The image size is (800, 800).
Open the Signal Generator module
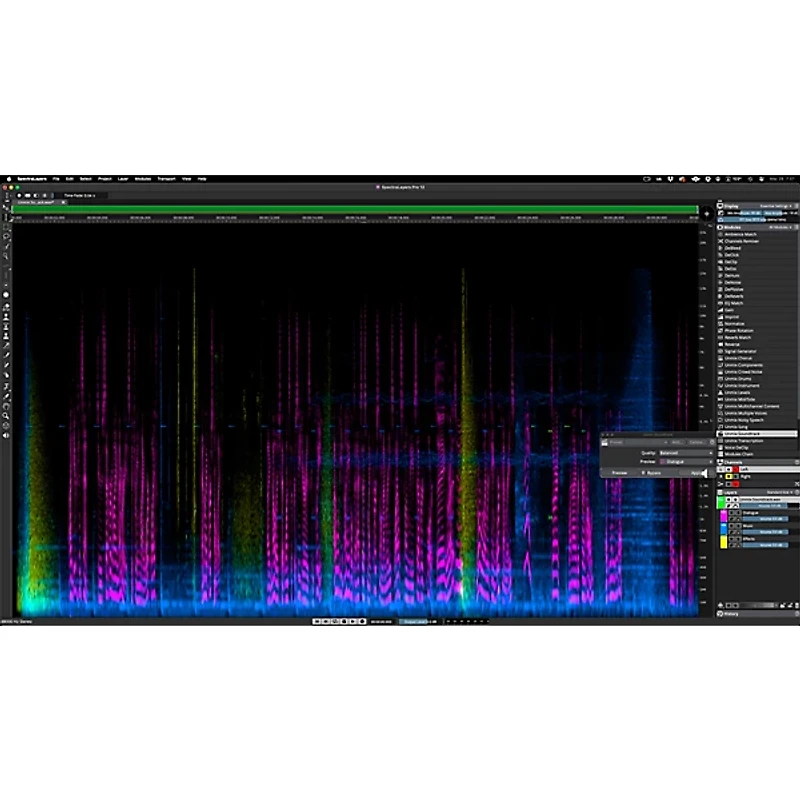click(752, 350)
